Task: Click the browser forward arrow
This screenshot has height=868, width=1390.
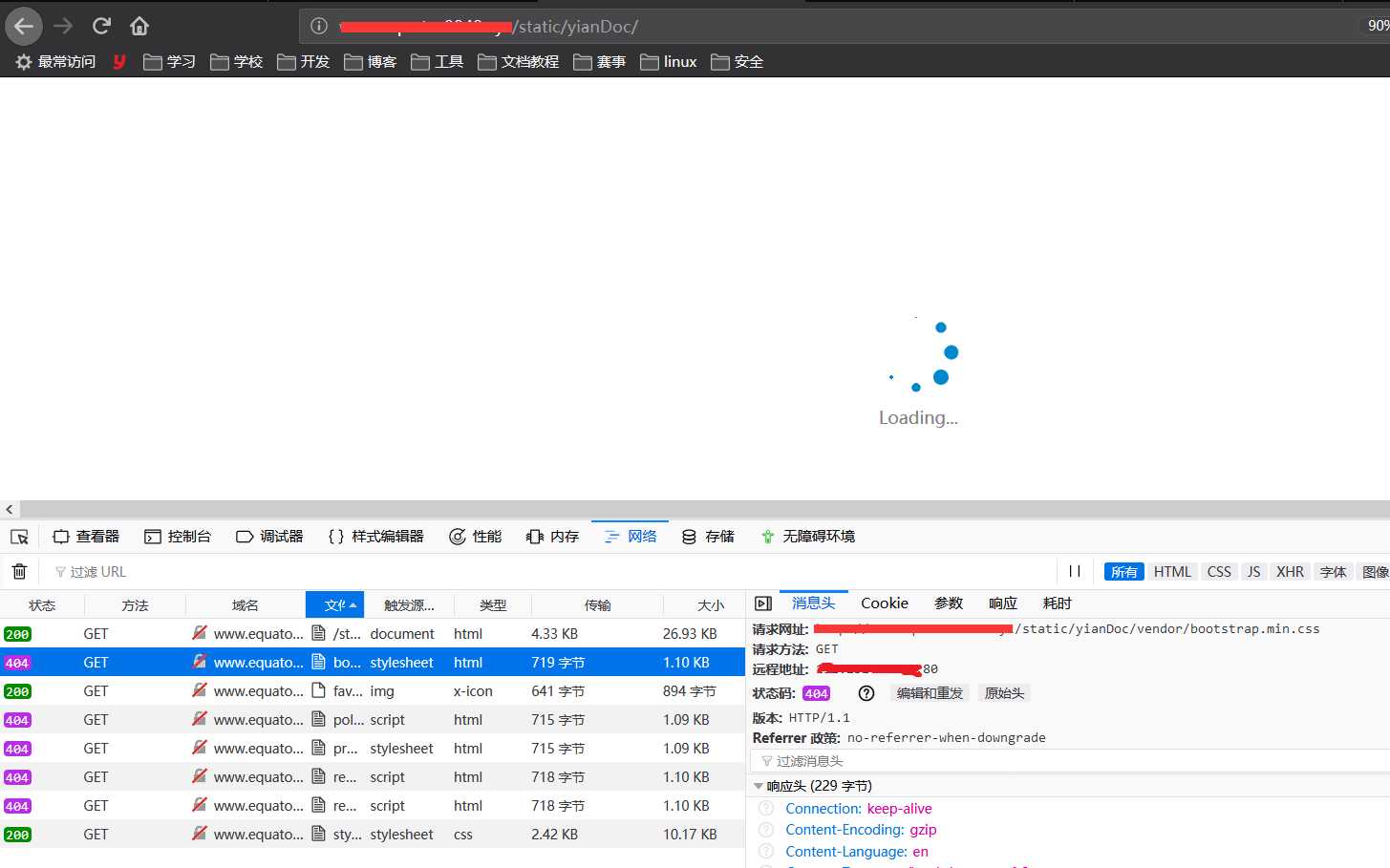Action: (63, 26)
